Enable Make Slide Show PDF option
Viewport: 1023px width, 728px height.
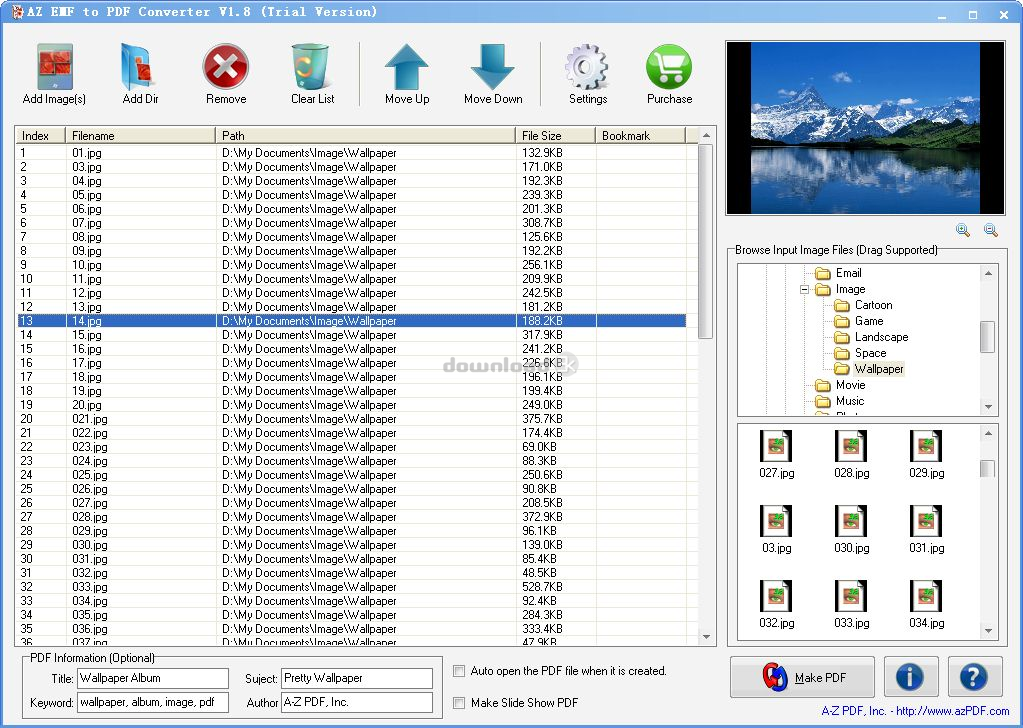[x=459, y=703]
